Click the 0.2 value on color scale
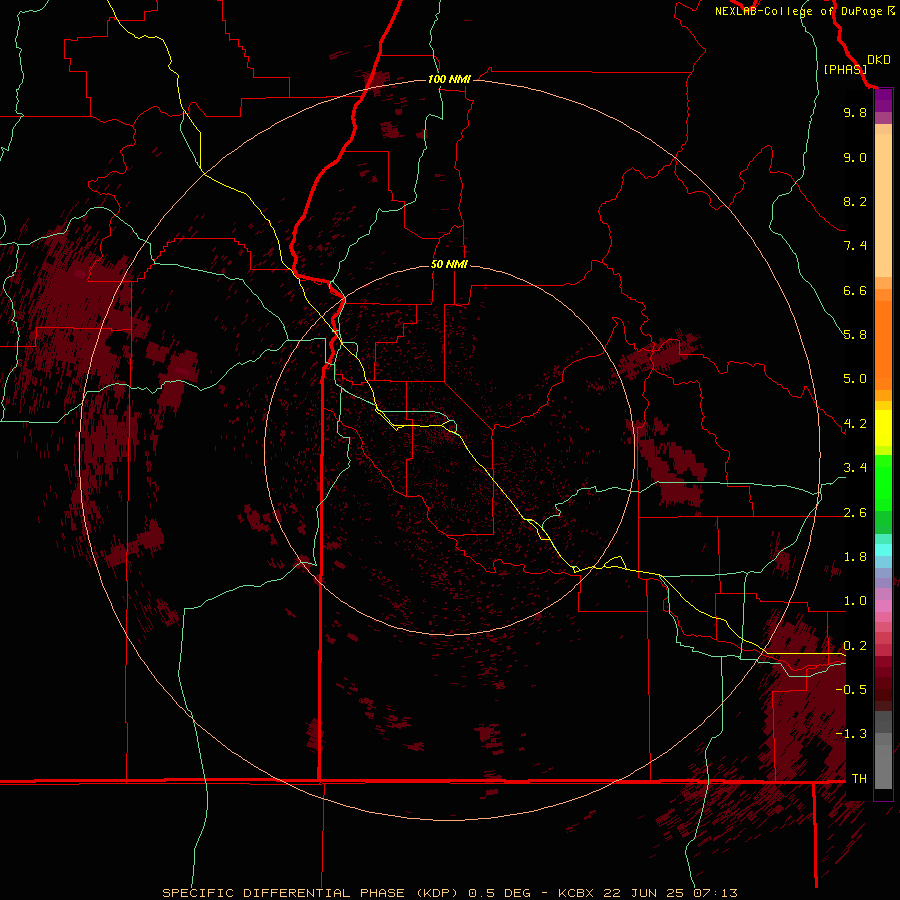The height and width of the screenshot is (900, 900). (855, 646)
